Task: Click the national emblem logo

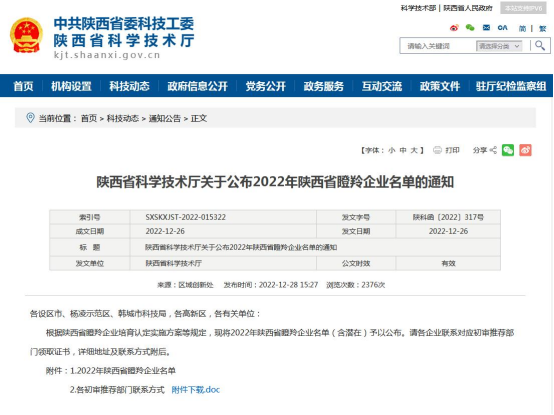Action: coord(26,35)
